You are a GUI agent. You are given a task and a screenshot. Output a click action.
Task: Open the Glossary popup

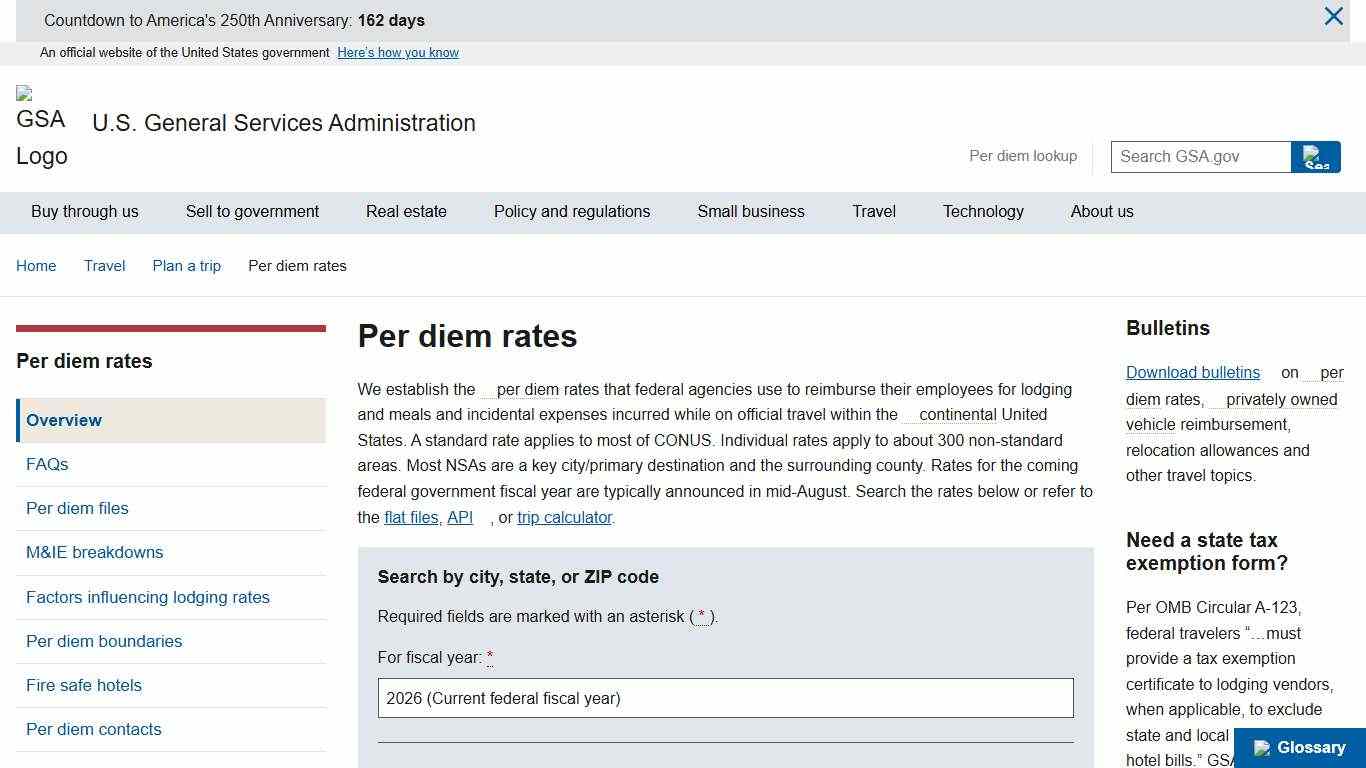[x=1297, y=747]
